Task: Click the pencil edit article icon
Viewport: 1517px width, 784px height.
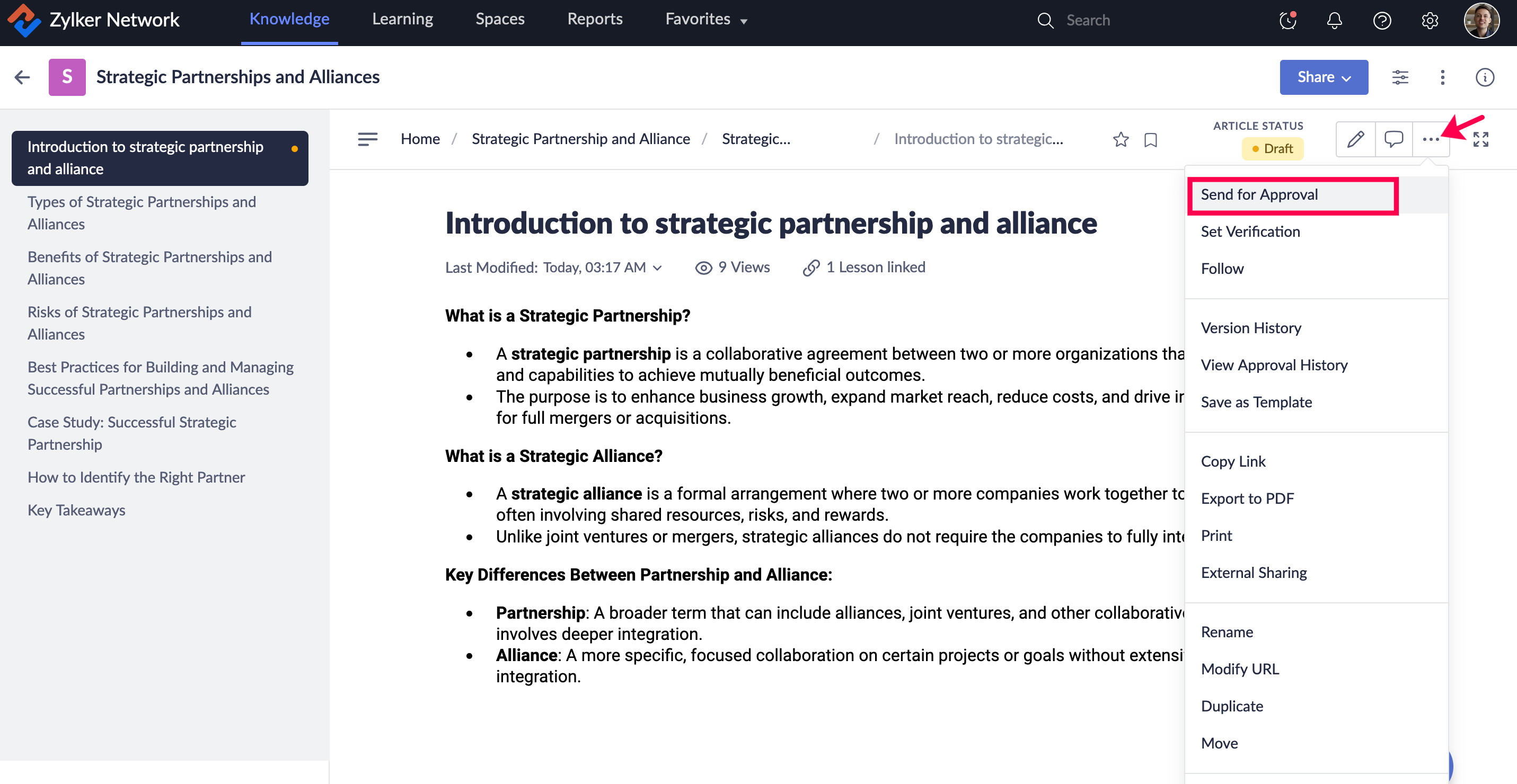Action: coord(1355,139)
